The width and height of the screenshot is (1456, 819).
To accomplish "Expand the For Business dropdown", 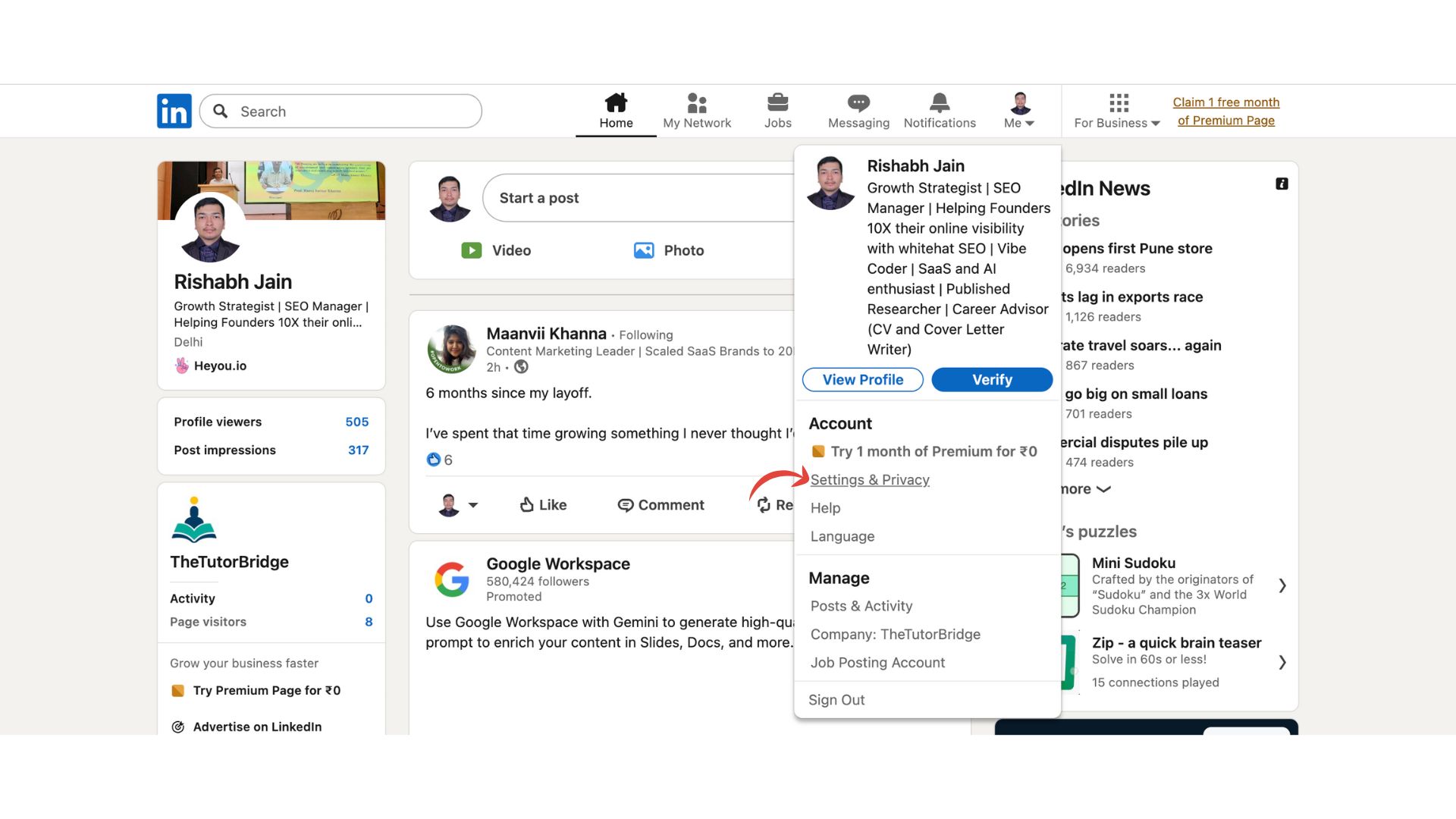I will coord(1117,123).
